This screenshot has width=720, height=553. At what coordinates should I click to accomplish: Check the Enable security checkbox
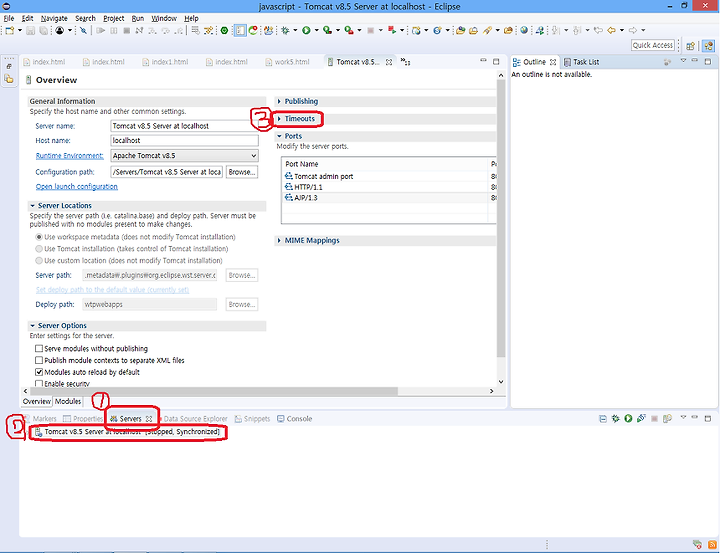pyautogui.click(x=39, y=384)
